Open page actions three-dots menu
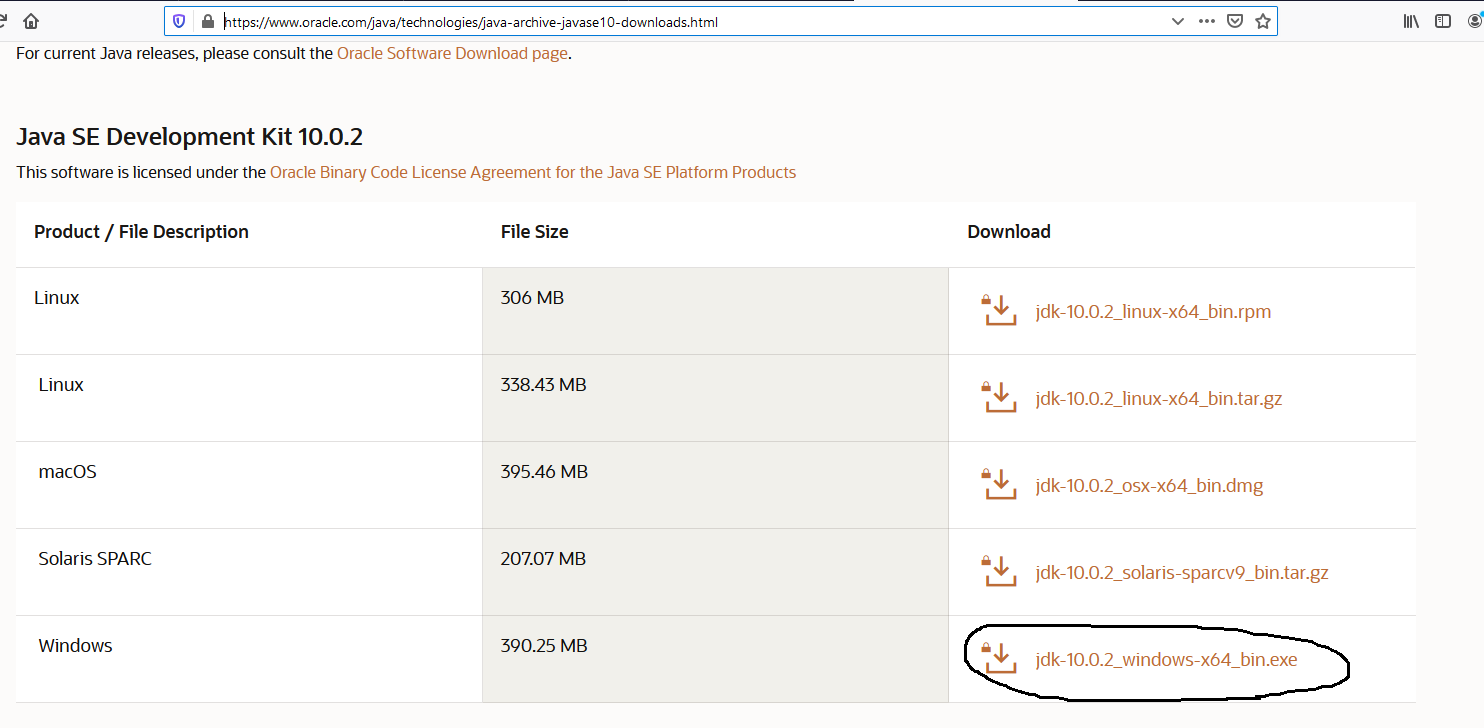 pos(1206,21)
